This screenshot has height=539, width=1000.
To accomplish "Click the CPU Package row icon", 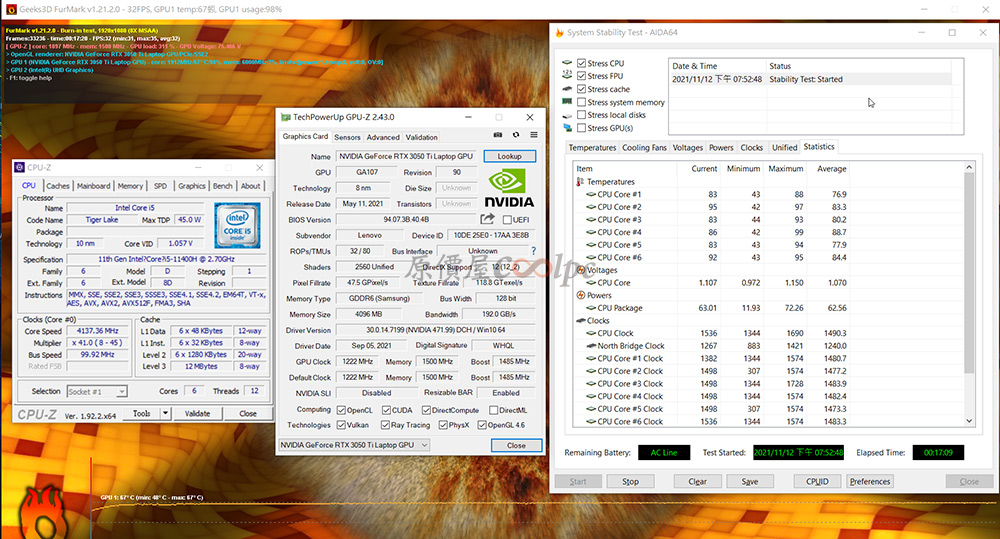I will [x=591, y=308].
